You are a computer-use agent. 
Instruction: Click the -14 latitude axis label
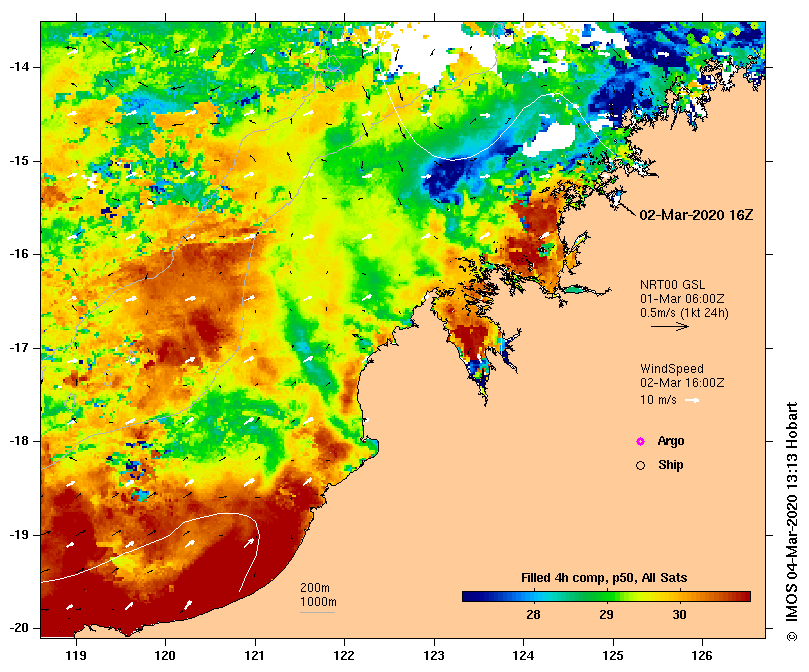(x=19, y=67)
